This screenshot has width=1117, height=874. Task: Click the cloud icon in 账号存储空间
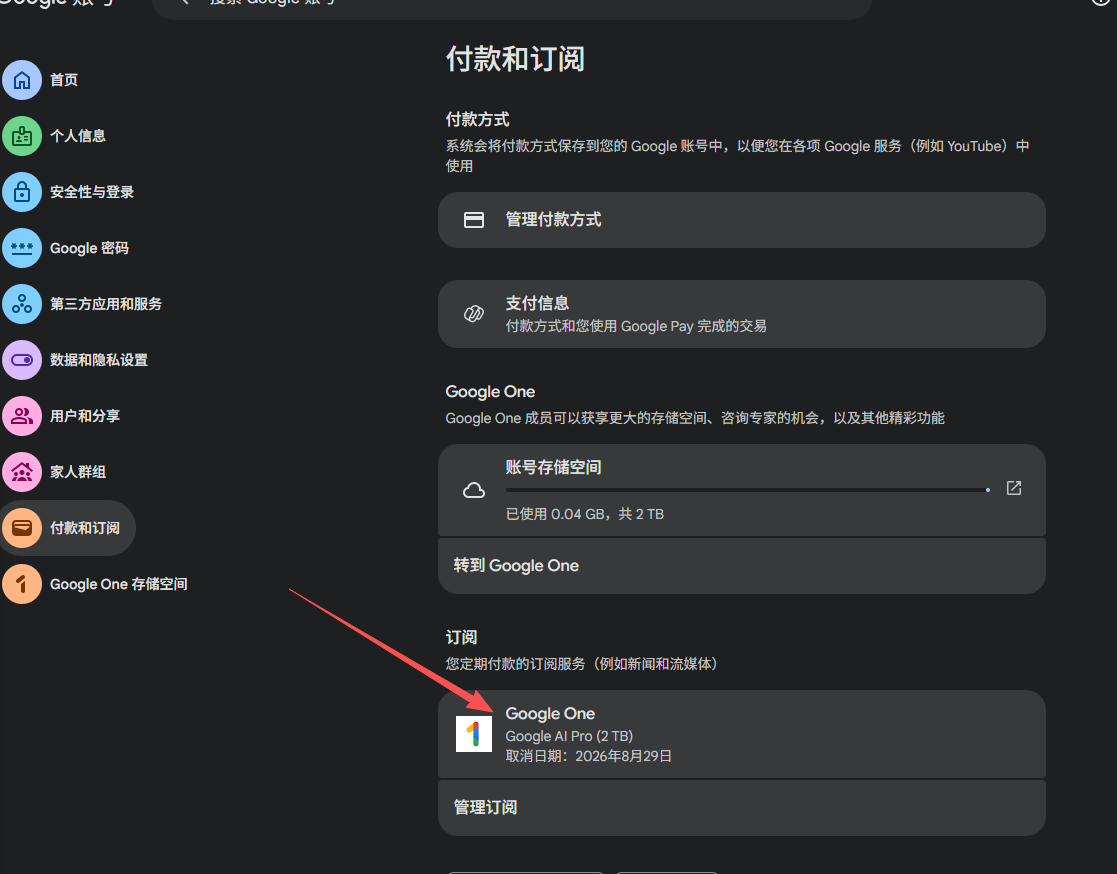click(474, 490)
